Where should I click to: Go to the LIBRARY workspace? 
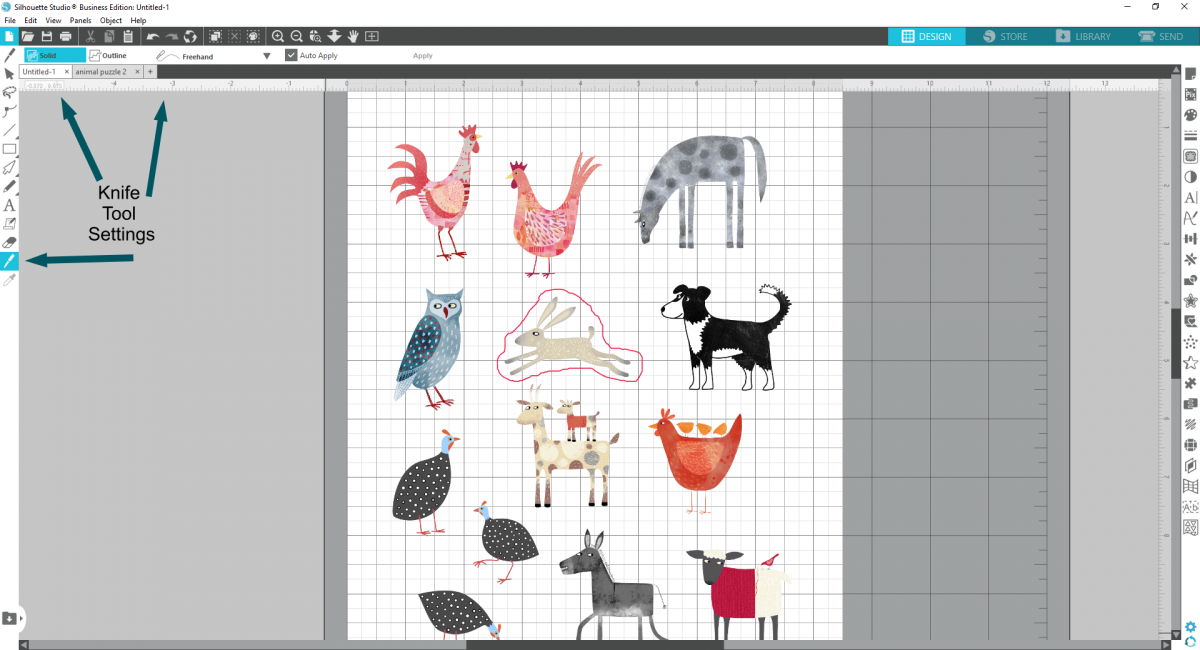(1083, 36)
